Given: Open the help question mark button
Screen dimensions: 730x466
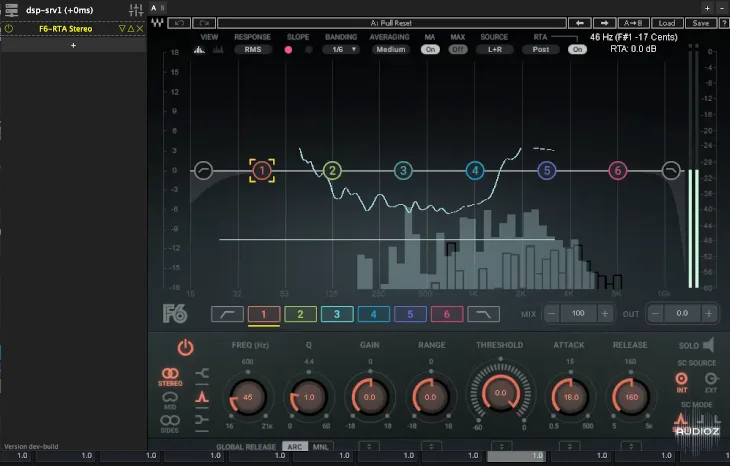Looking at the screenshot, I should [x=724, y=23].
